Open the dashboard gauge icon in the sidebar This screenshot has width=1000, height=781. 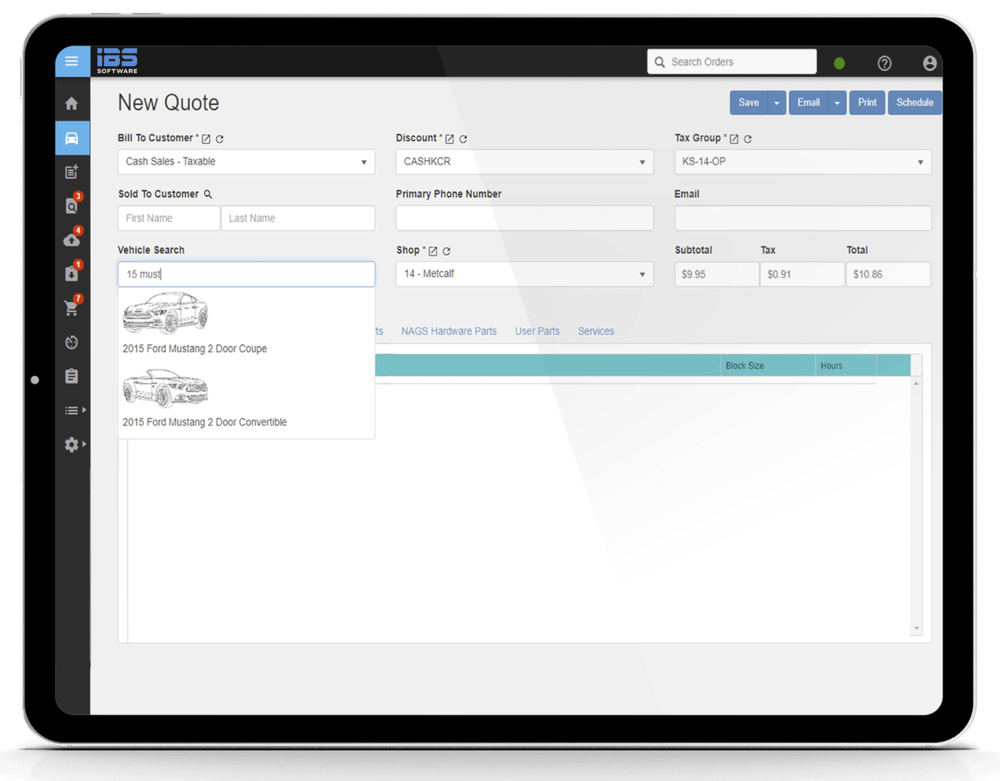pyautogui.click(x=71, y=342)
